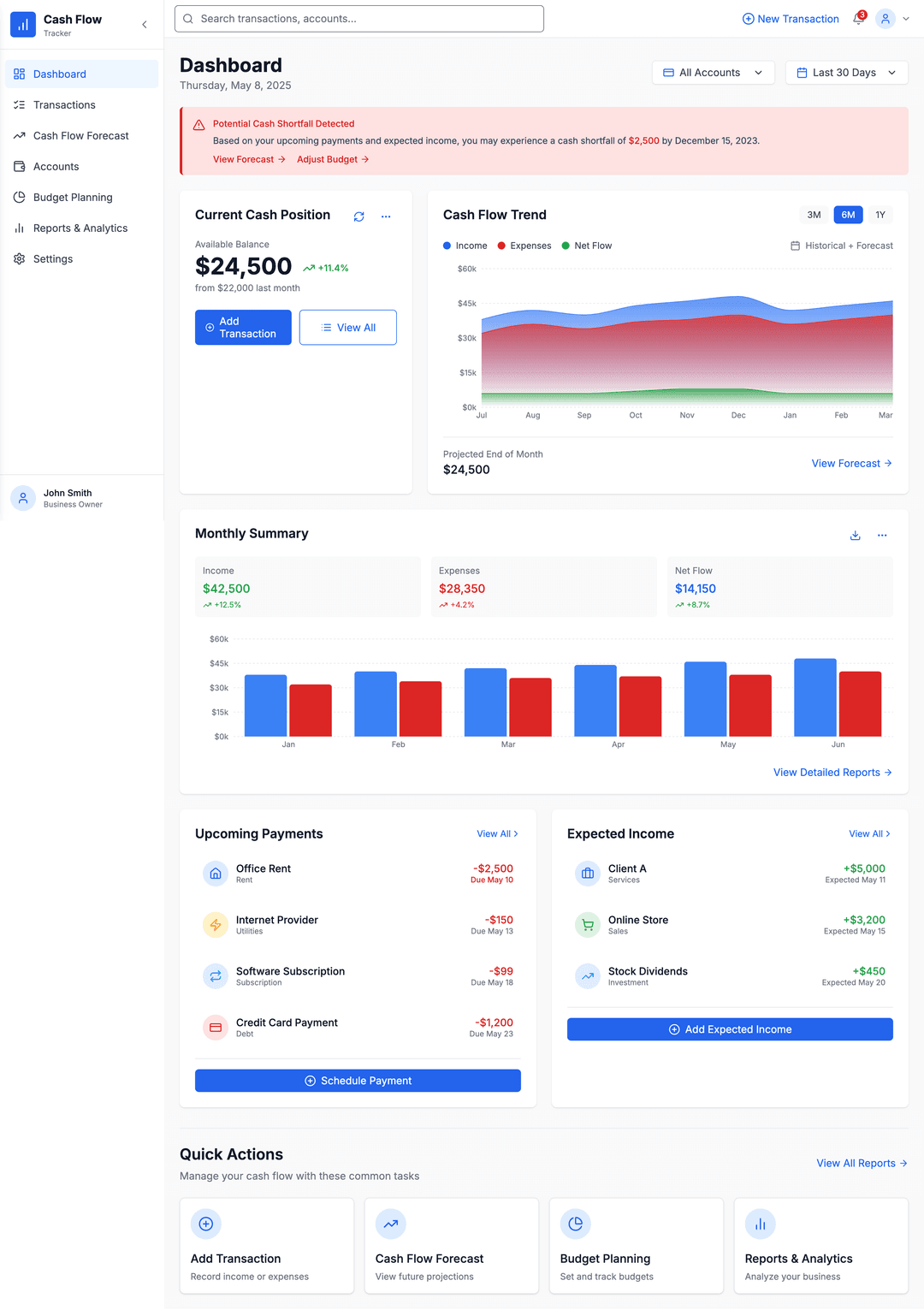This screenshot has height=1310, width=924.
Task: Select the 1Y chart period
Action: pos(880,215)
